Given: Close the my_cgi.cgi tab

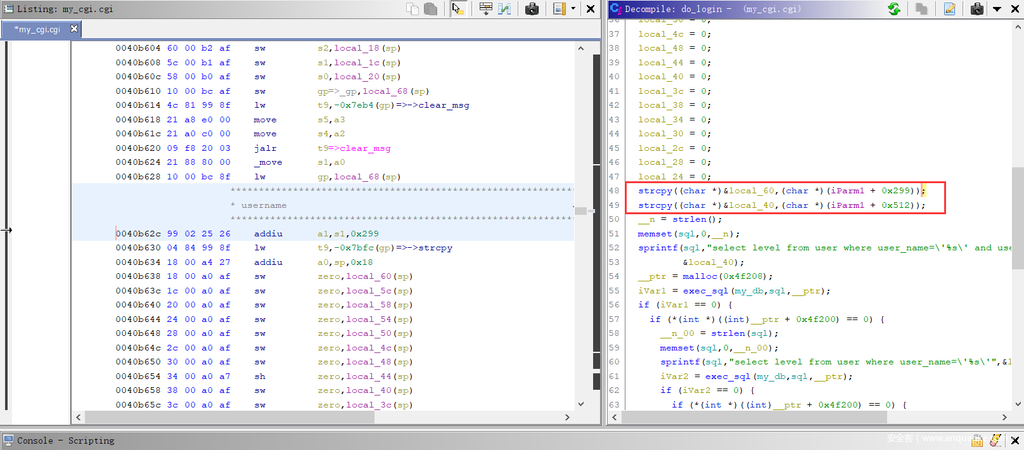Looking at the screenshot, I should pyautogui.click(x=74, y=29).
